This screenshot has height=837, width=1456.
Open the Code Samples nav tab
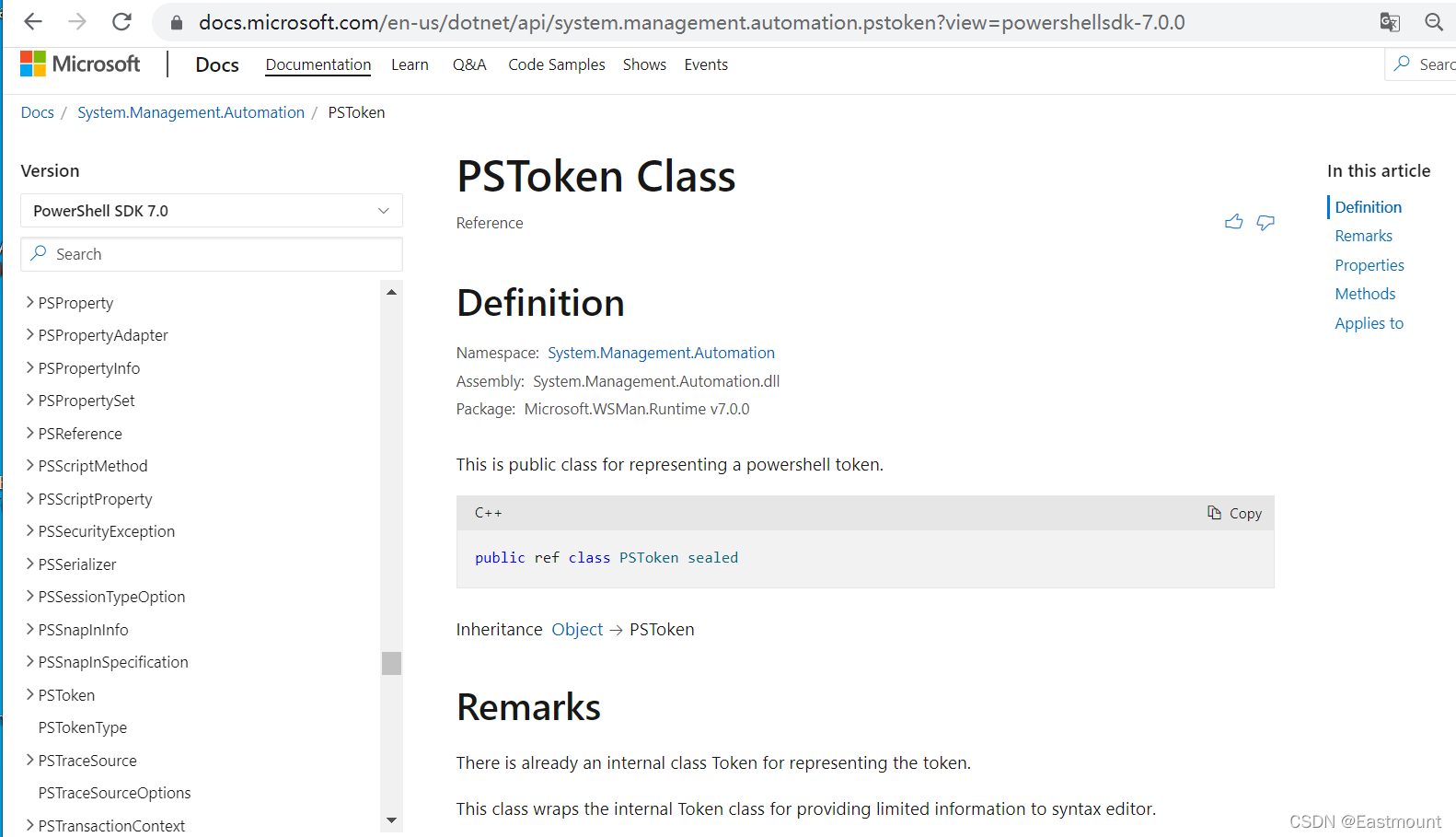[557, 64]
